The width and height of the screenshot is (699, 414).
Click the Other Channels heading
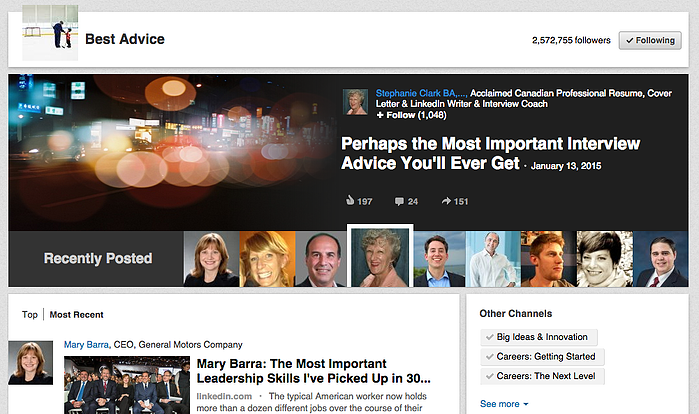(x=516, y=314)
